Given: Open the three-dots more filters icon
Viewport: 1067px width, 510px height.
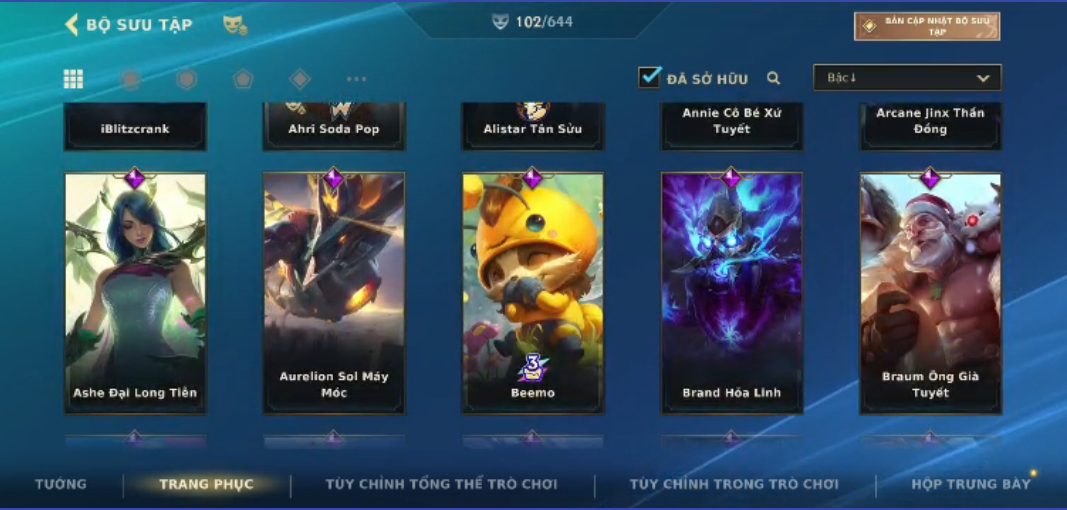Looking at the screenshot, I should click(x=357, y=80).
